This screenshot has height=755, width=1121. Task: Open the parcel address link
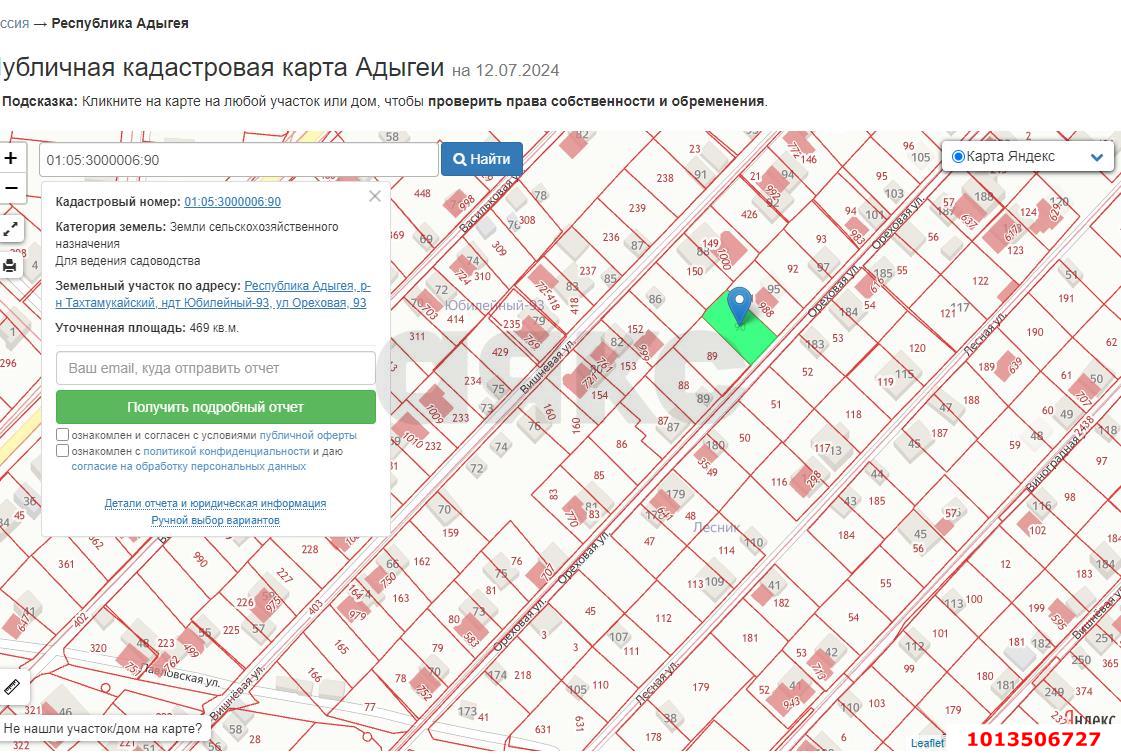(305, 294)
